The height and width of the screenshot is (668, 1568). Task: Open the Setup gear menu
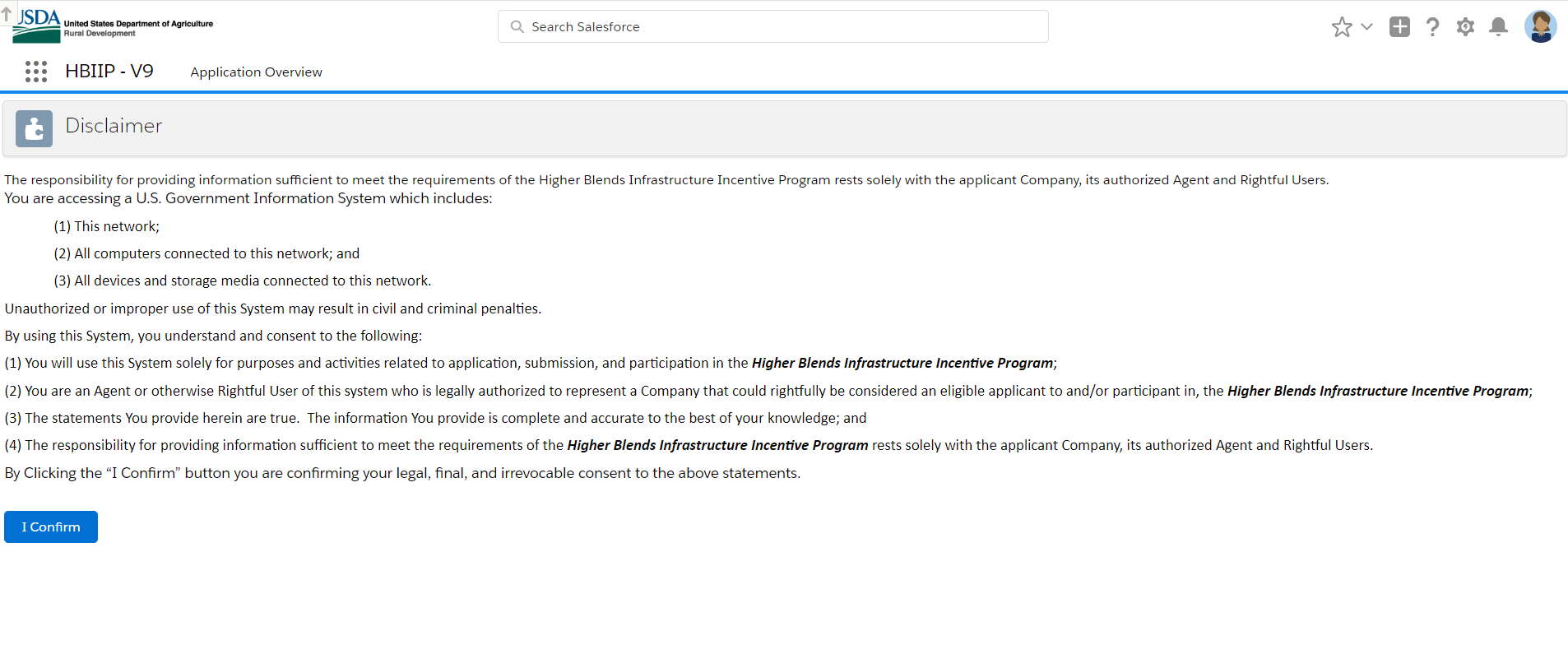[x=1465, y=27]
